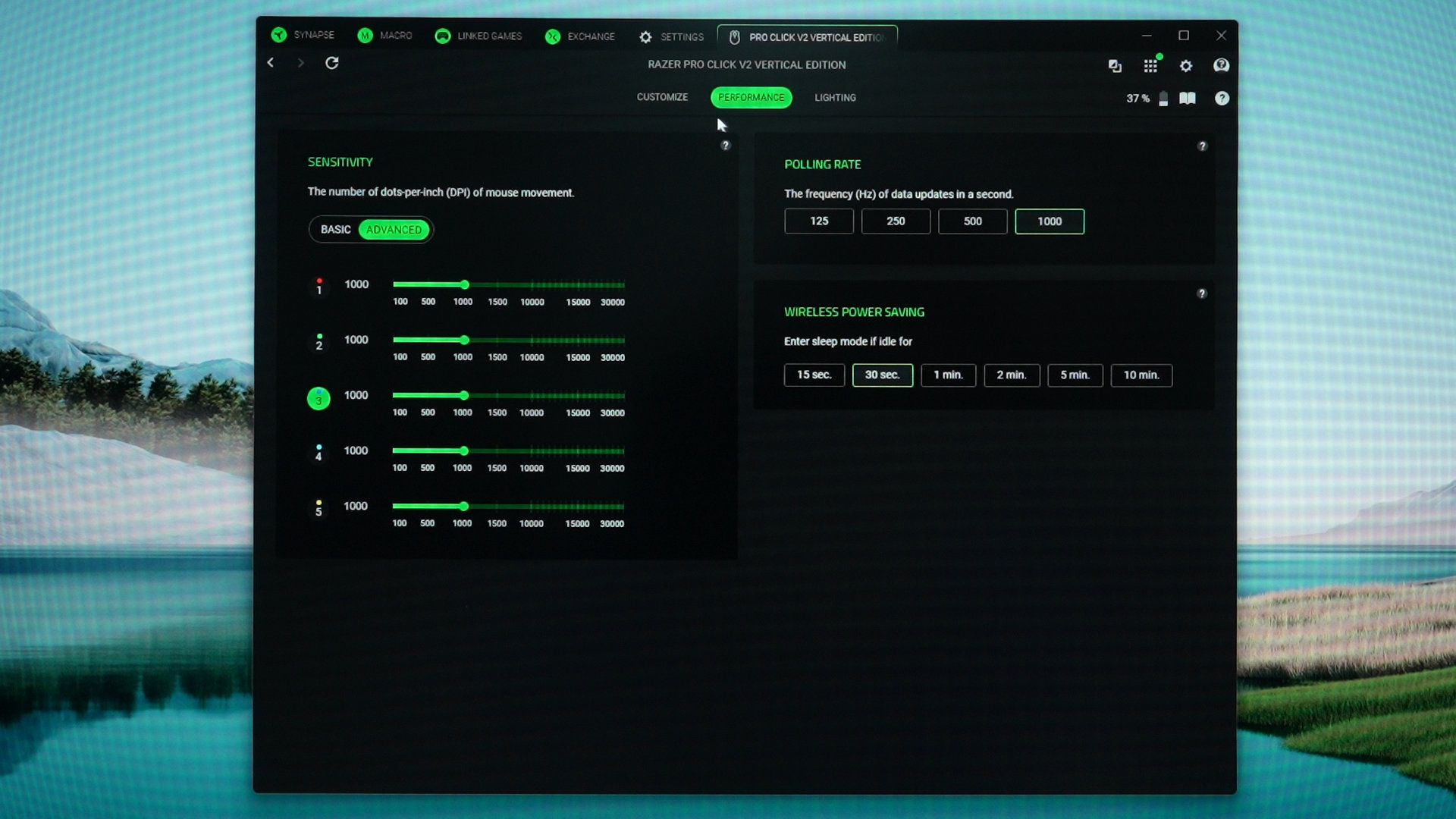Click the mouse device icon in tab

pos(734,37)
